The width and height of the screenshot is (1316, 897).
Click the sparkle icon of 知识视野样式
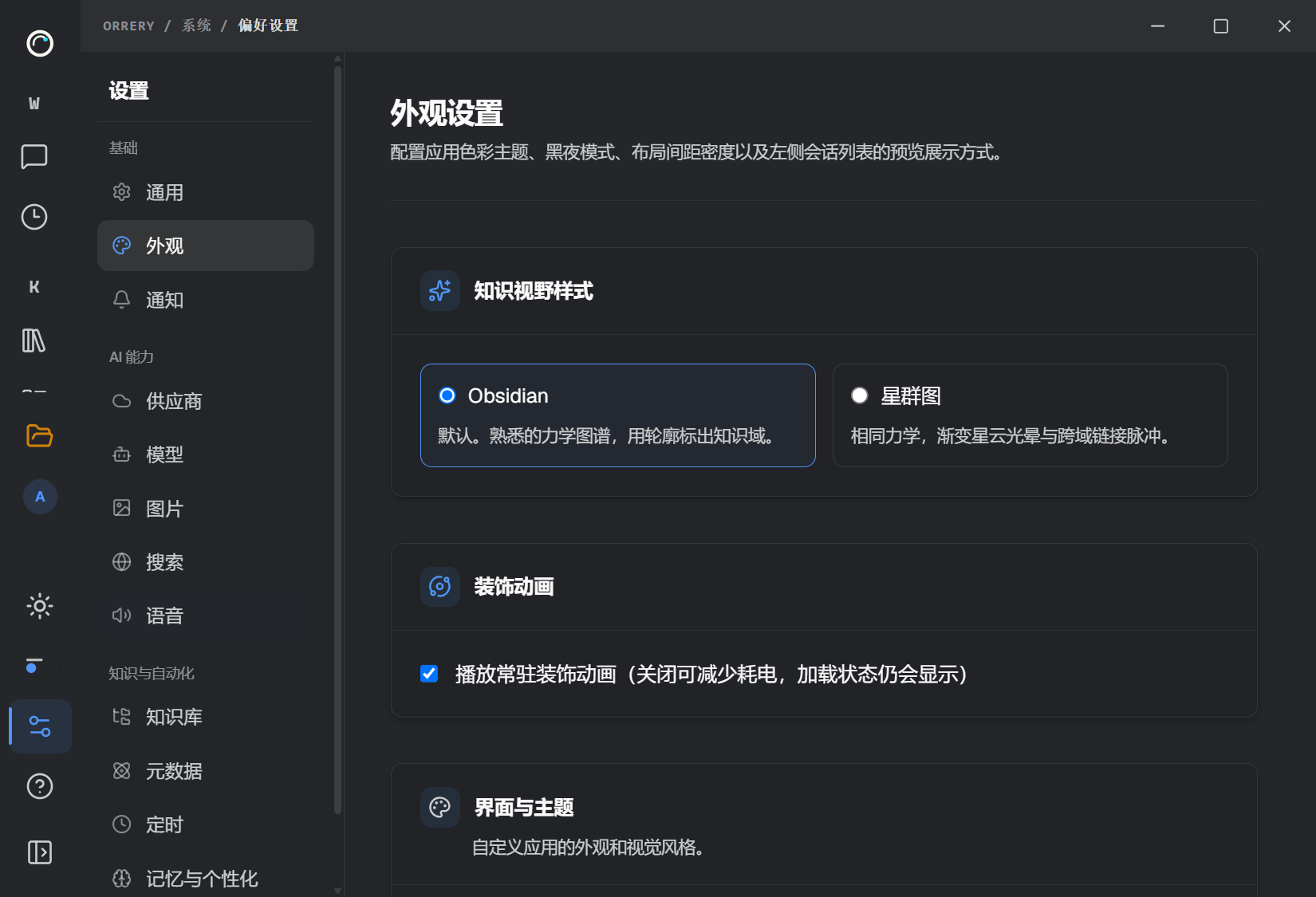coord(440,291)
